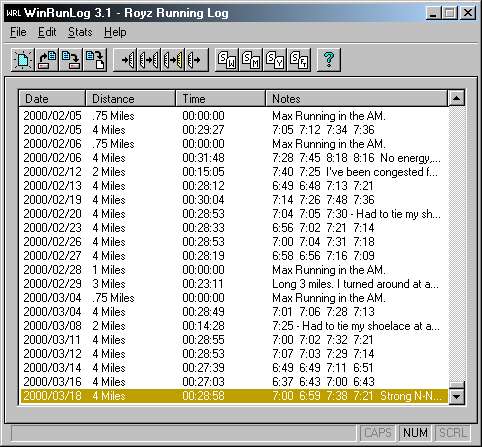Click the date 2000/02/26
Image resolution: width=482 pixels, height=447 pixels.
tap(52, 242)
